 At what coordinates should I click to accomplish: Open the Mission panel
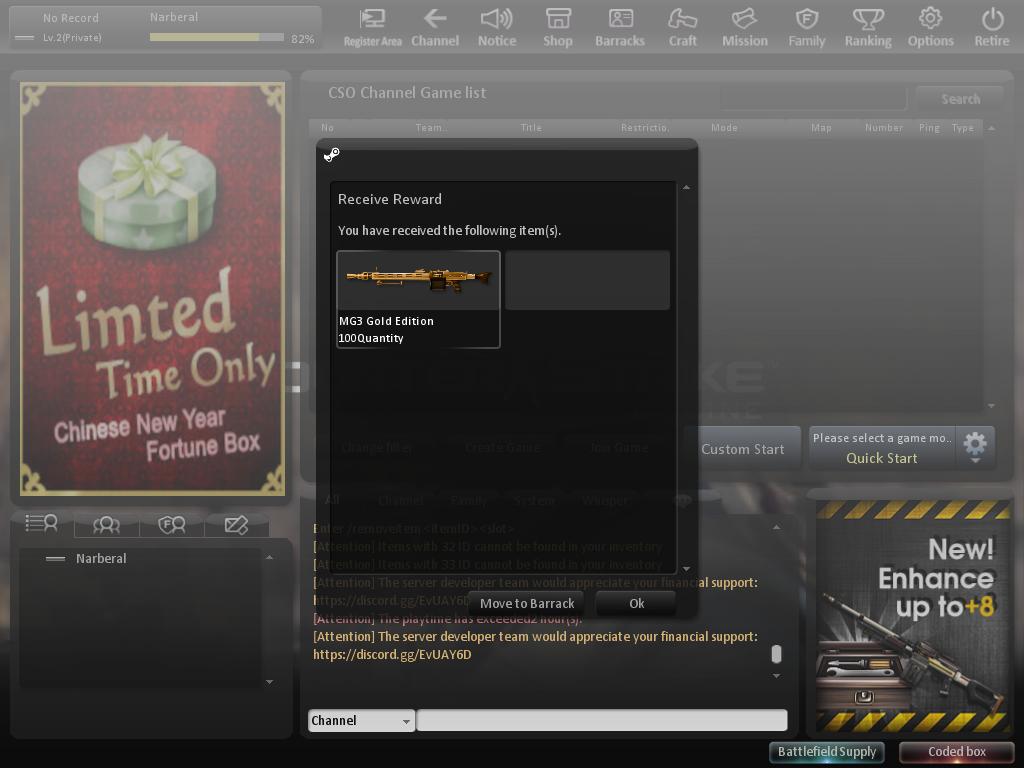[x=744, y=27]
